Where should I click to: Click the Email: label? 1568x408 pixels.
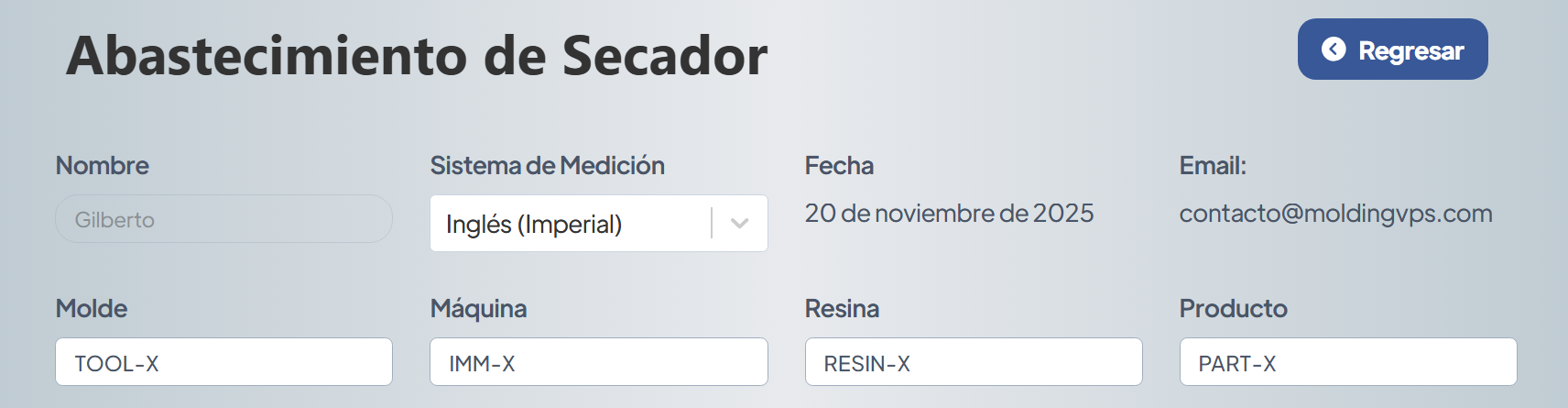[1213, 166]
